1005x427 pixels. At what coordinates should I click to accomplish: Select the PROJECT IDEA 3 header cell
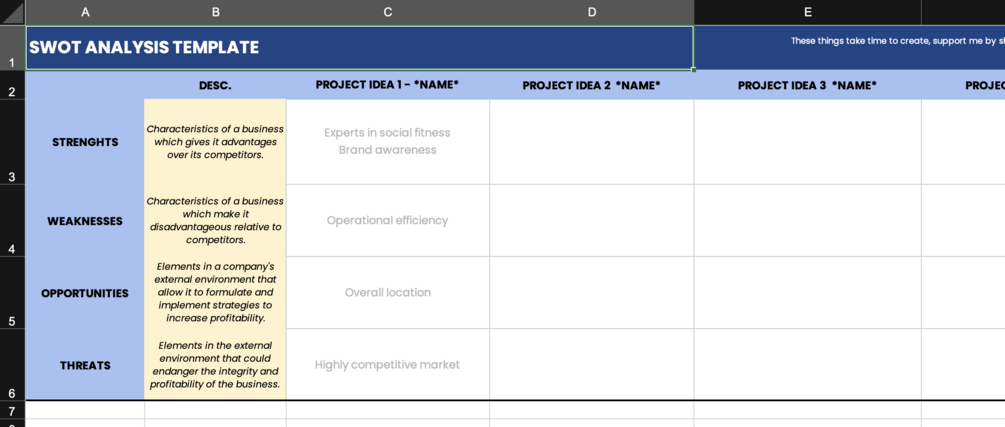click(807, 85)
